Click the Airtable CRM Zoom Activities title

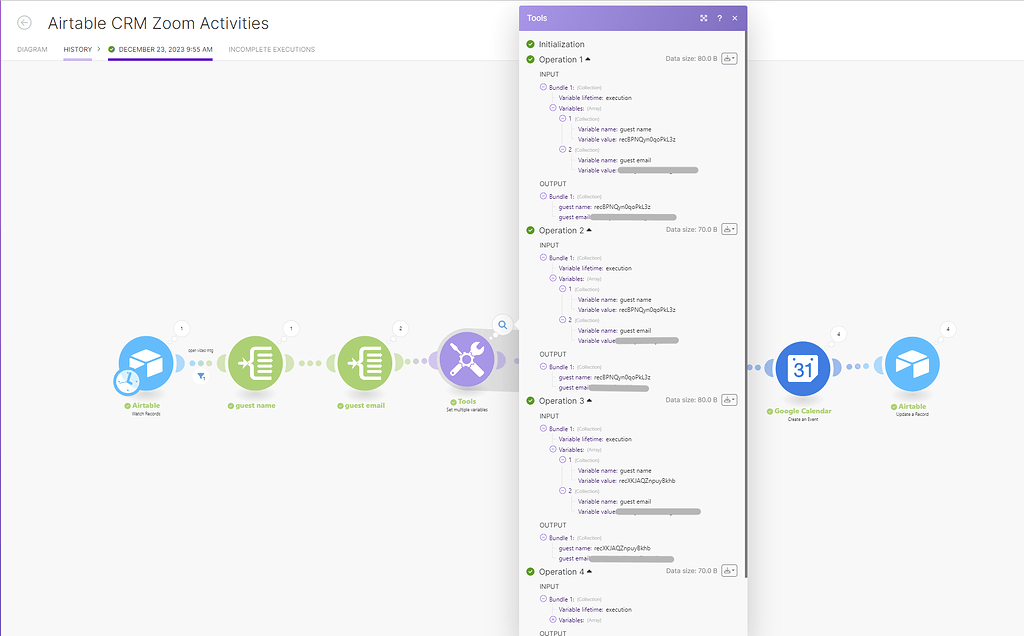pyautogui.click(x=158, y=23)
